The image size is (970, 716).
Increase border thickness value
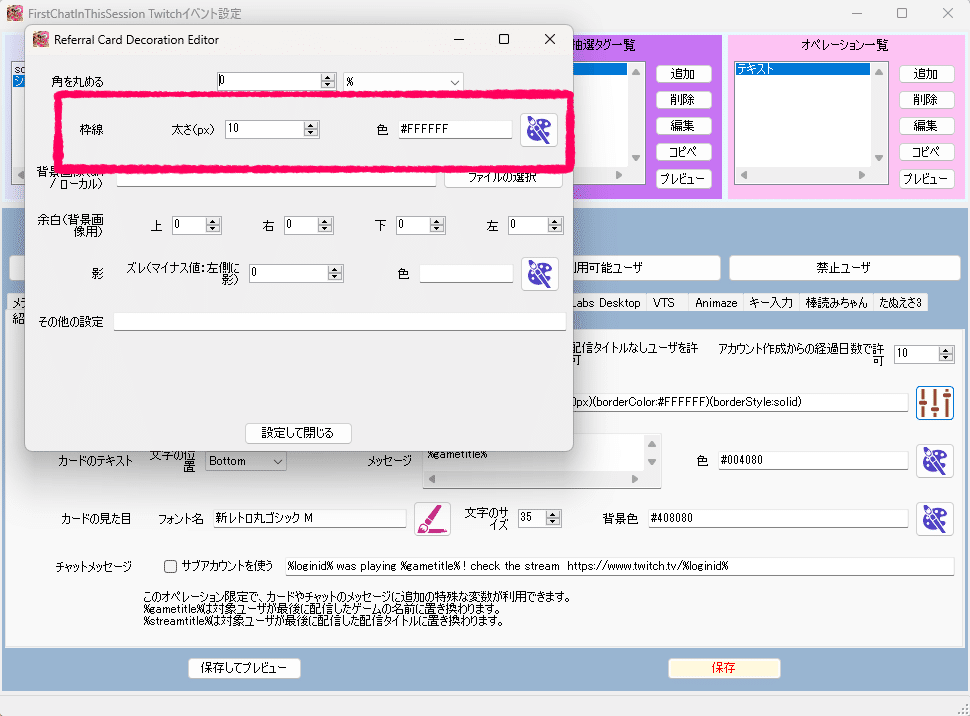pyautogui.click(x=311, y=126)
